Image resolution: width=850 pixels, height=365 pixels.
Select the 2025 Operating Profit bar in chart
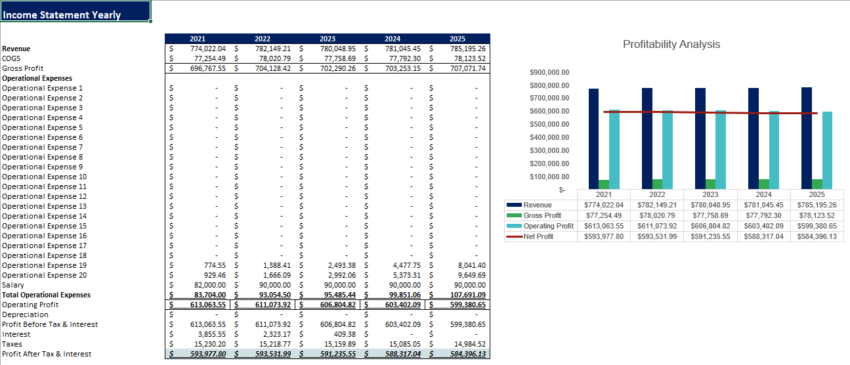click(x=827, y=150)
